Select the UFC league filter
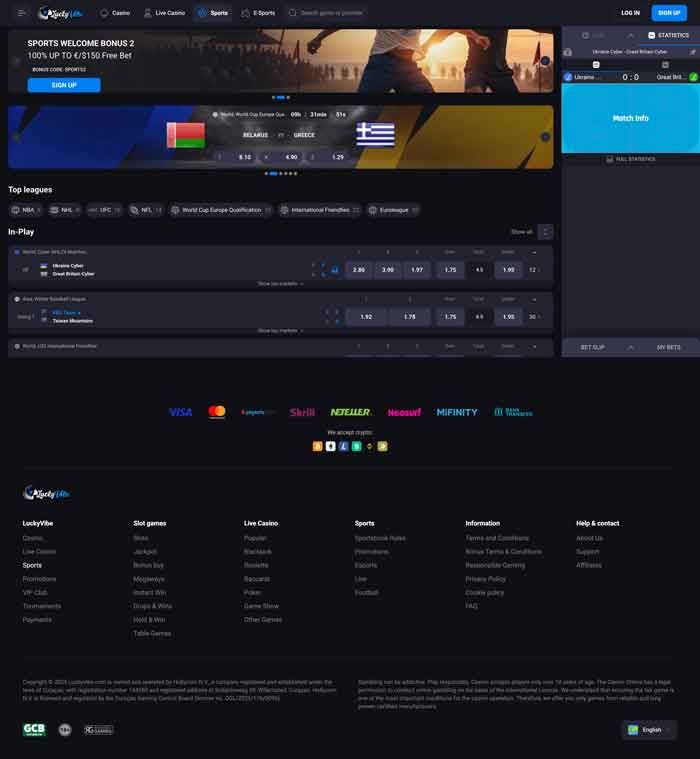 [104, 210]
